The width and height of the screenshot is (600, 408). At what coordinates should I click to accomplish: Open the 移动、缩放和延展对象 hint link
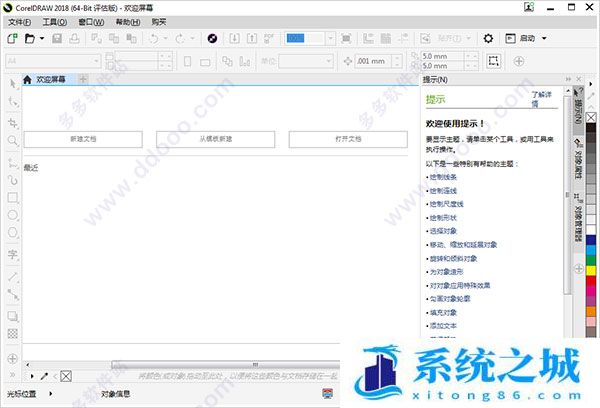tap(463, 245)
